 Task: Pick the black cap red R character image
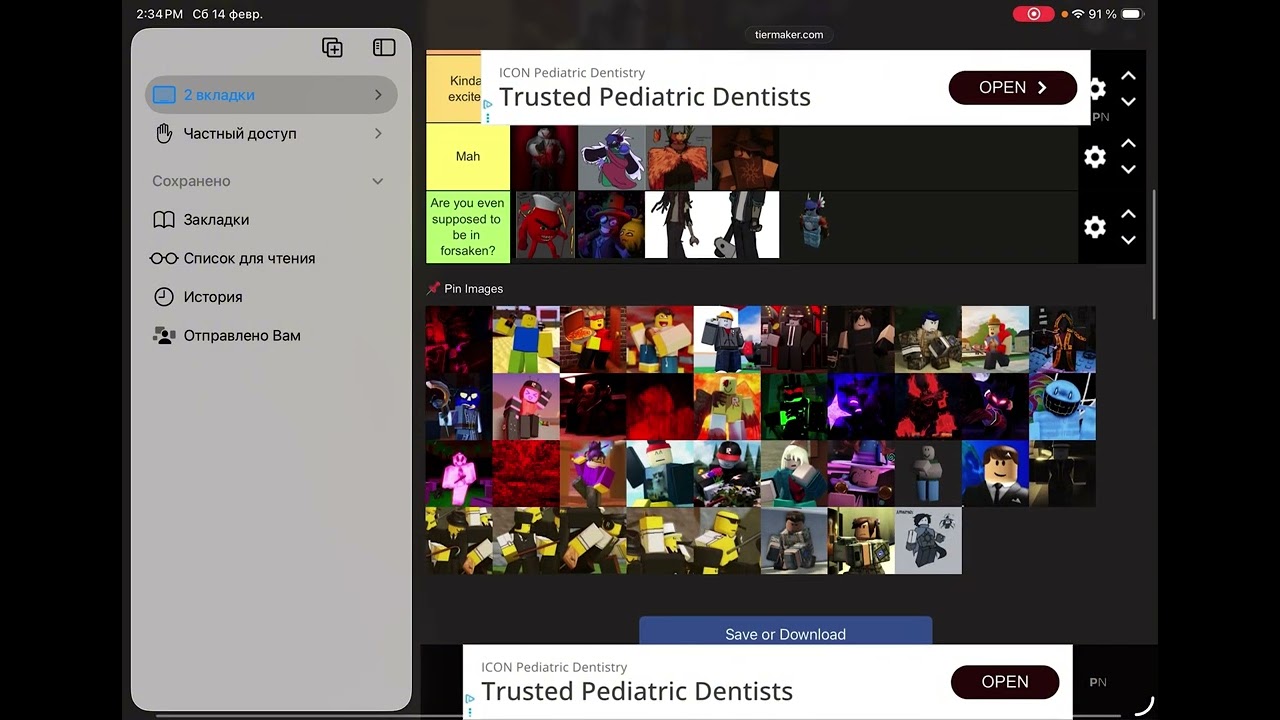(727, 473)
